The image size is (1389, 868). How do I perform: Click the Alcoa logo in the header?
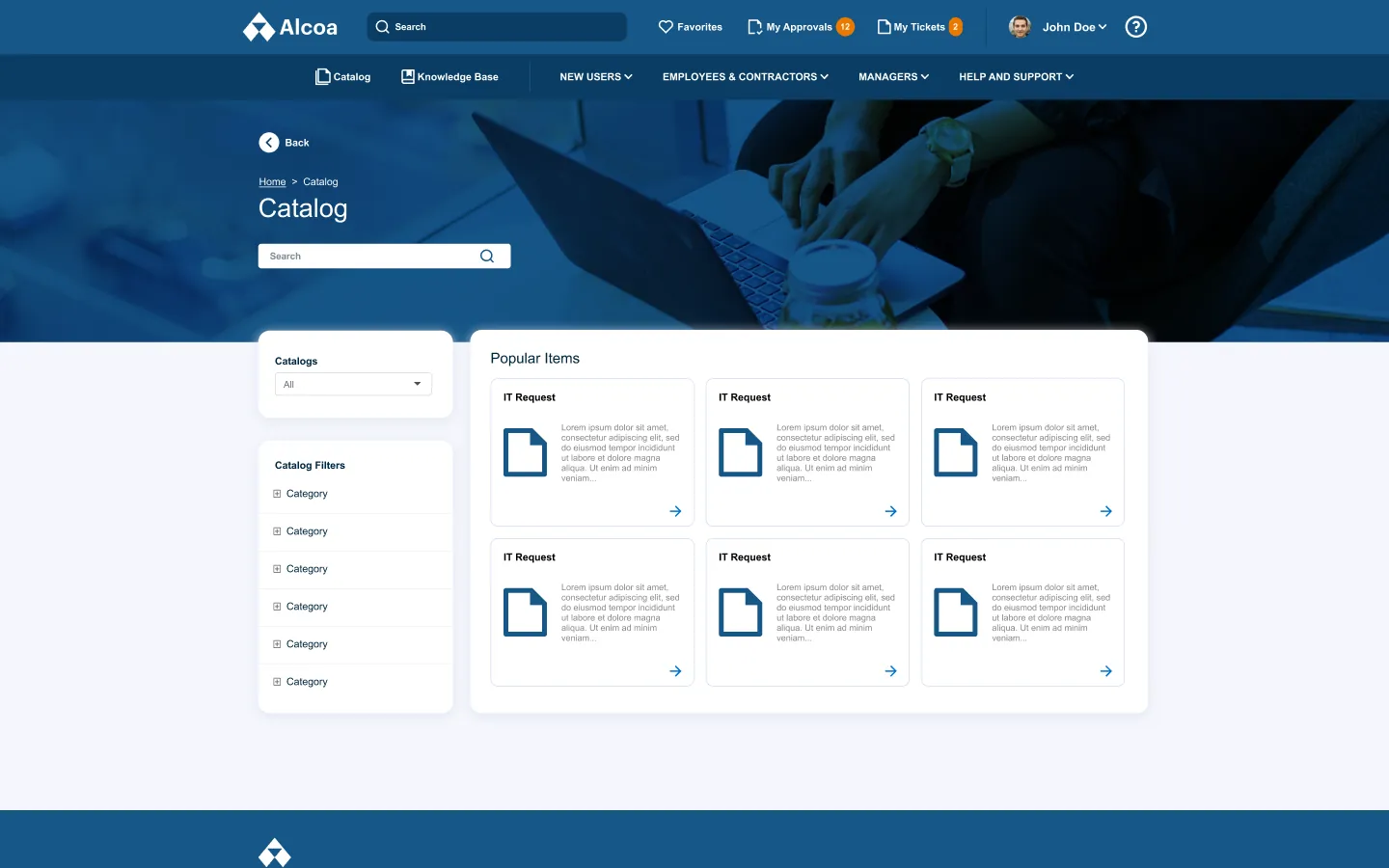290,27
